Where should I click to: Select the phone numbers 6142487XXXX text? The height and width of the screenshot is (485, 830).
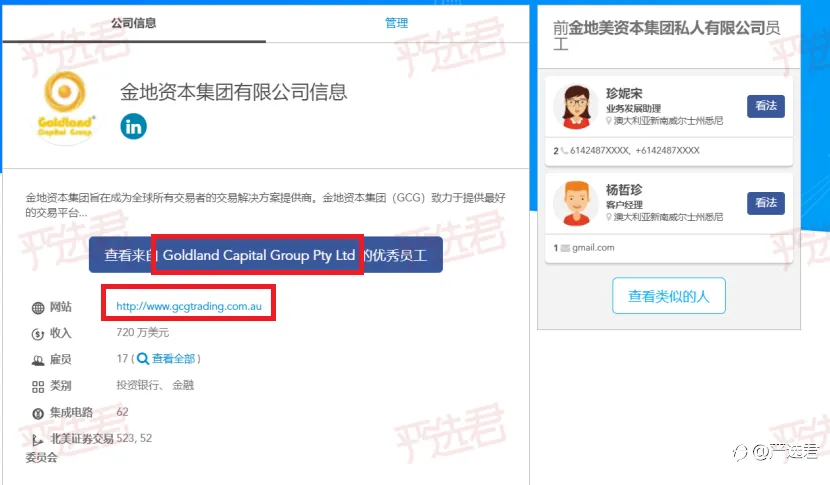click(x=635, y=150)
